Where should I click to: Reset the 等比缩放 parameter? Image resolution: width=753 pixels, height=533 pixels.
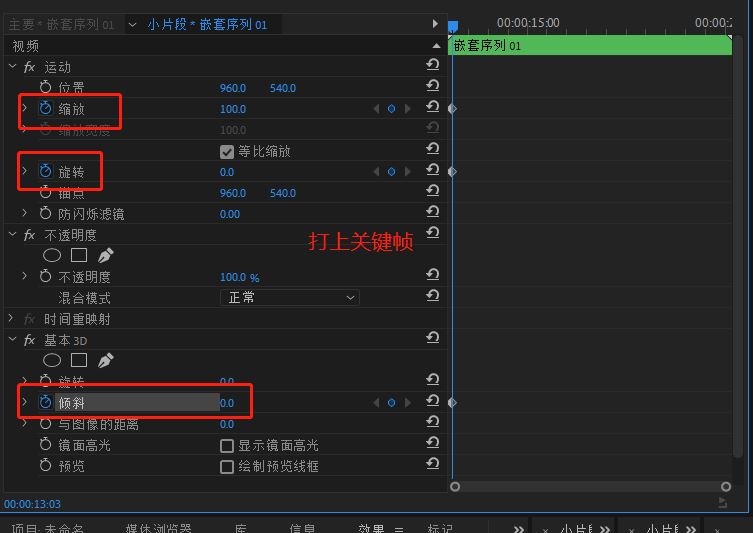pyautogui.click(x=433, y=149)
